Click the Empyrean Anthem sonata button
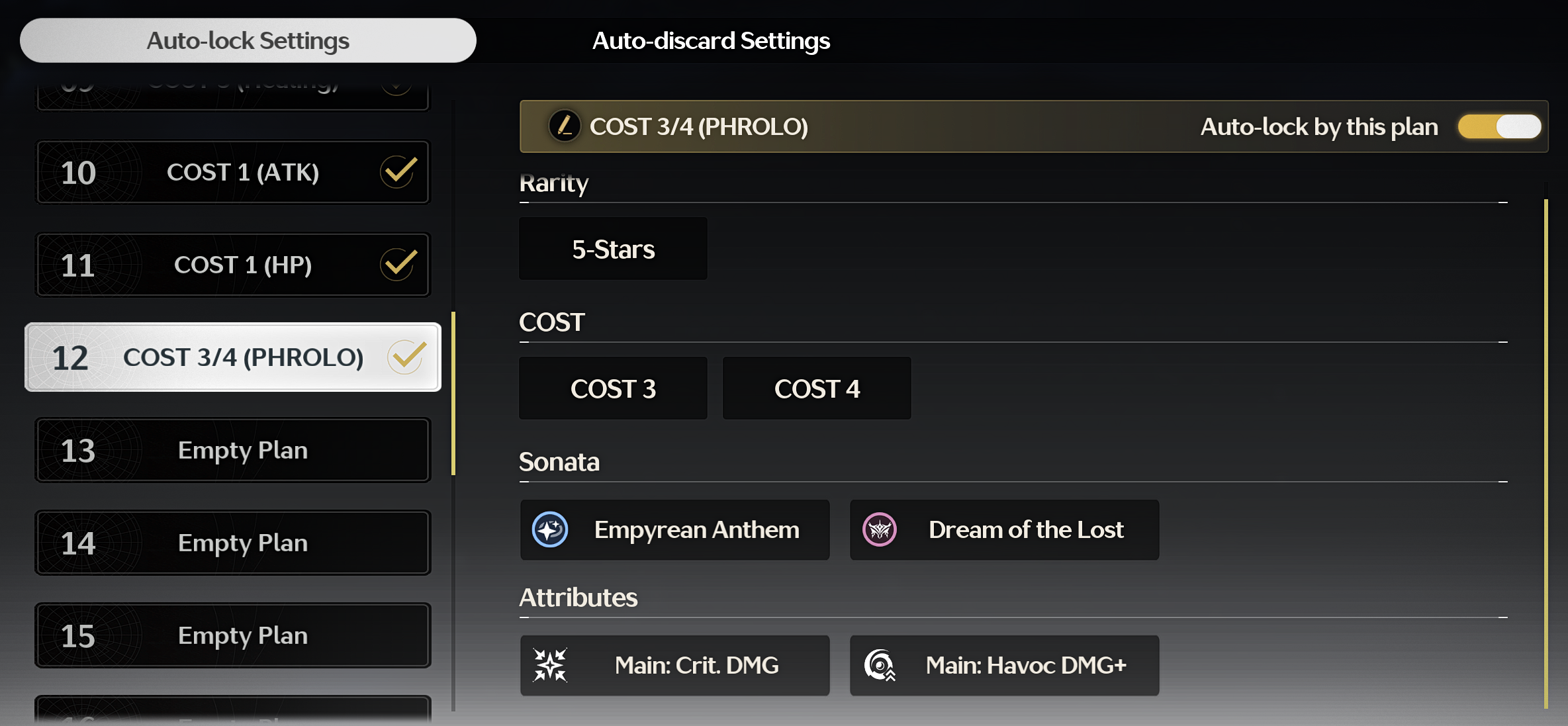 (675, 529)
